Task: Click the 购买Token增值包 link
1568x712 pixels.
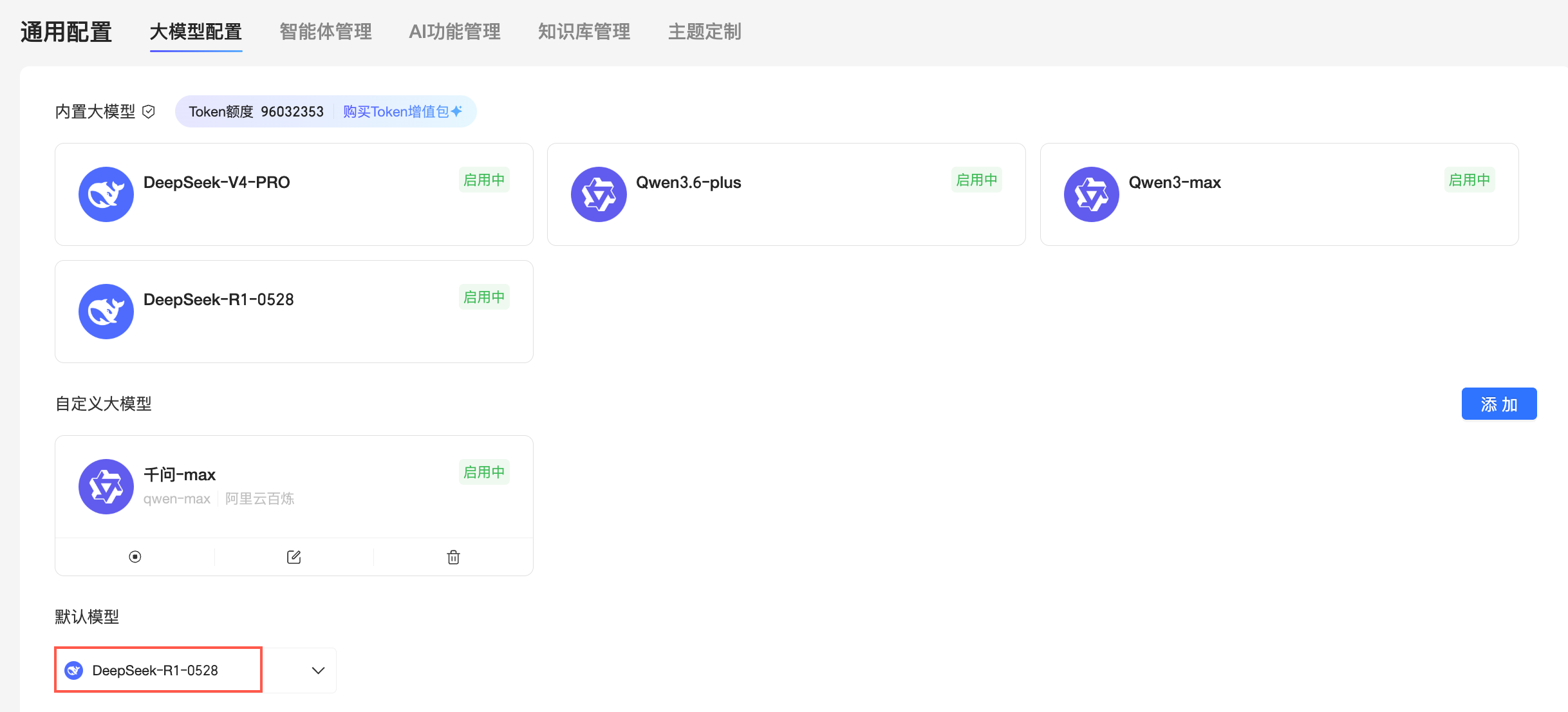Action: pyautogui.click(x=396, y=111)
